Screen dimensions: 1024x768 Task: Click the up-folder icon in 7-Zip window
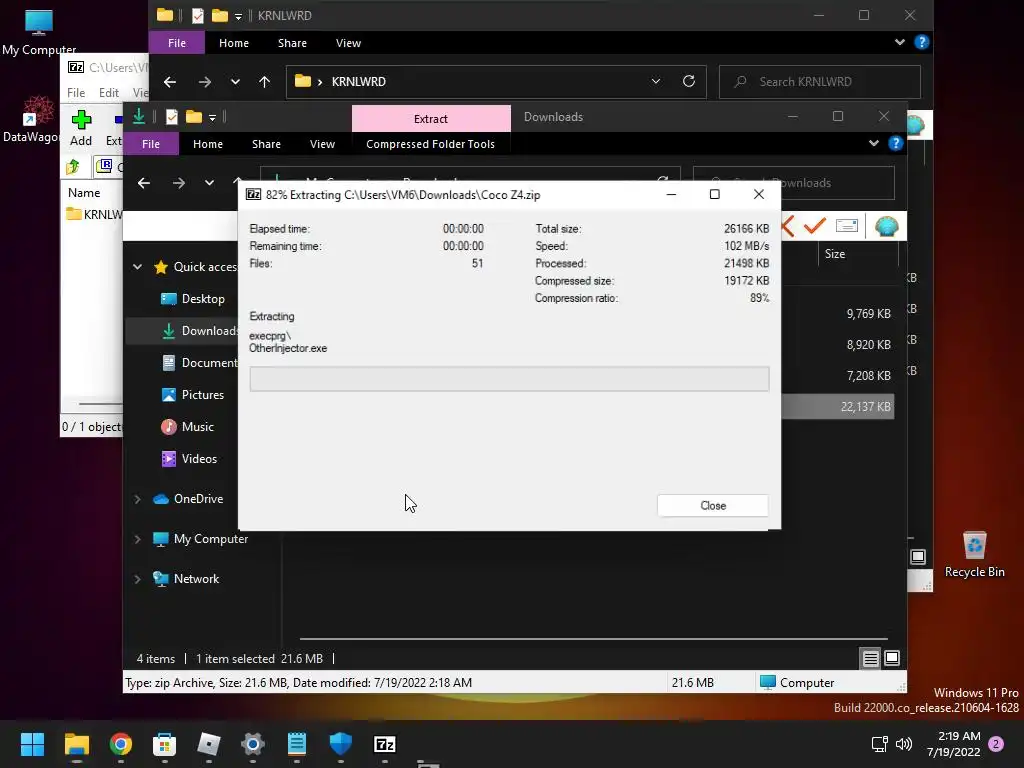[72, 167]
